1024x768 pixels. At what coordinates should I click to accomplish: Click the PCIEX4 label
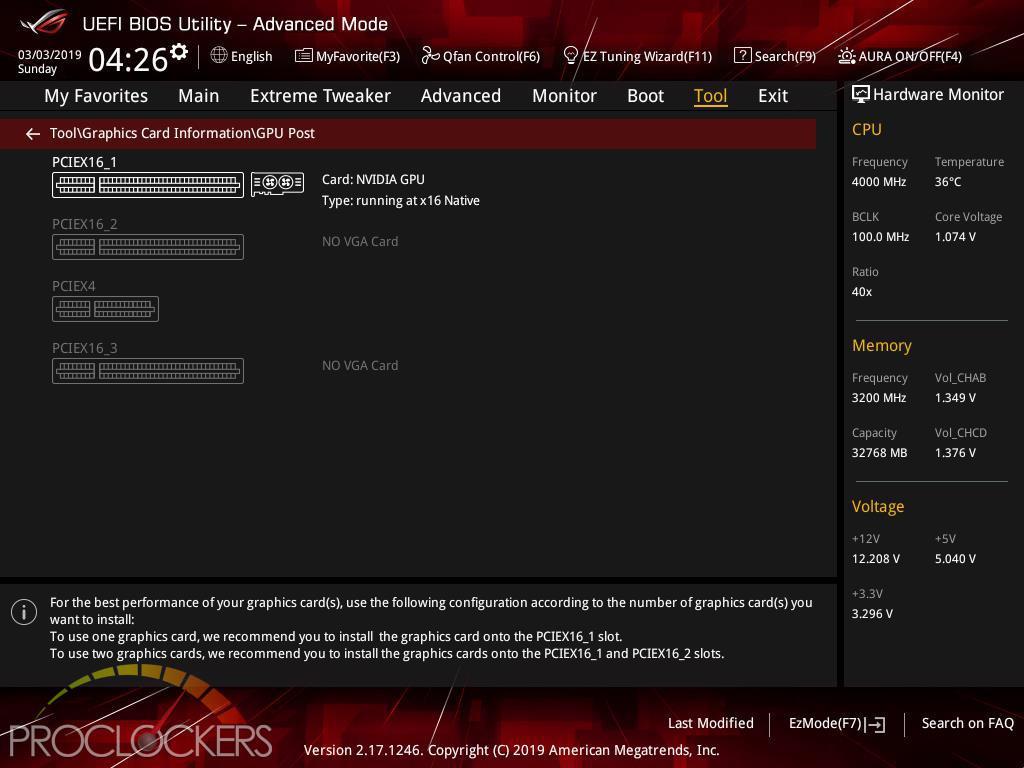(x=74, y=286)
